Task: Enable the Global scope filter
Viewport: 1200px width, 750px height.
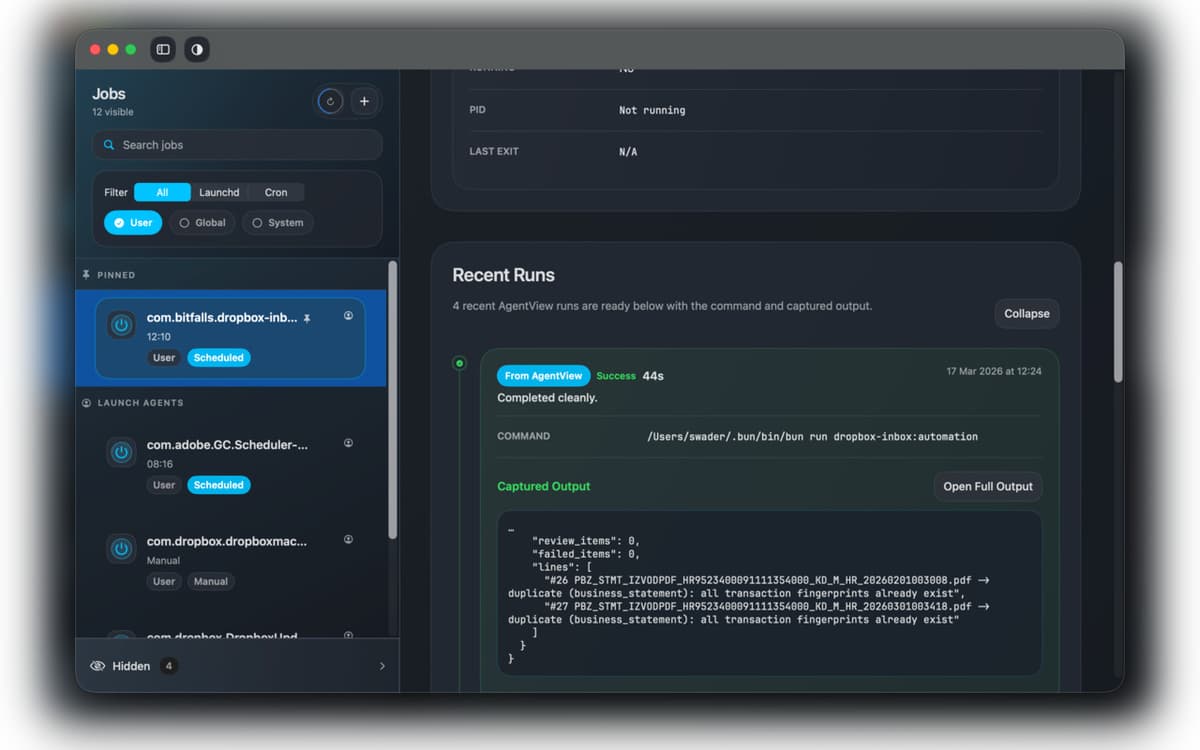Action: coord(202,223)
